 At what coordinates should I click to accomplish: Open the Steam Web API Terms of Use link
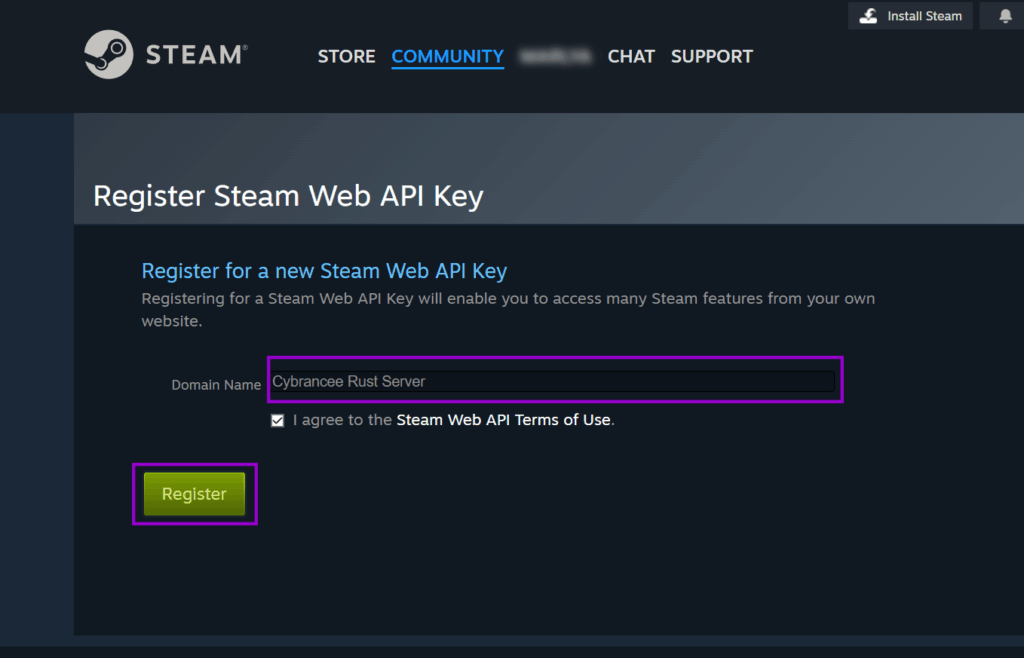[x=504, y=420]
